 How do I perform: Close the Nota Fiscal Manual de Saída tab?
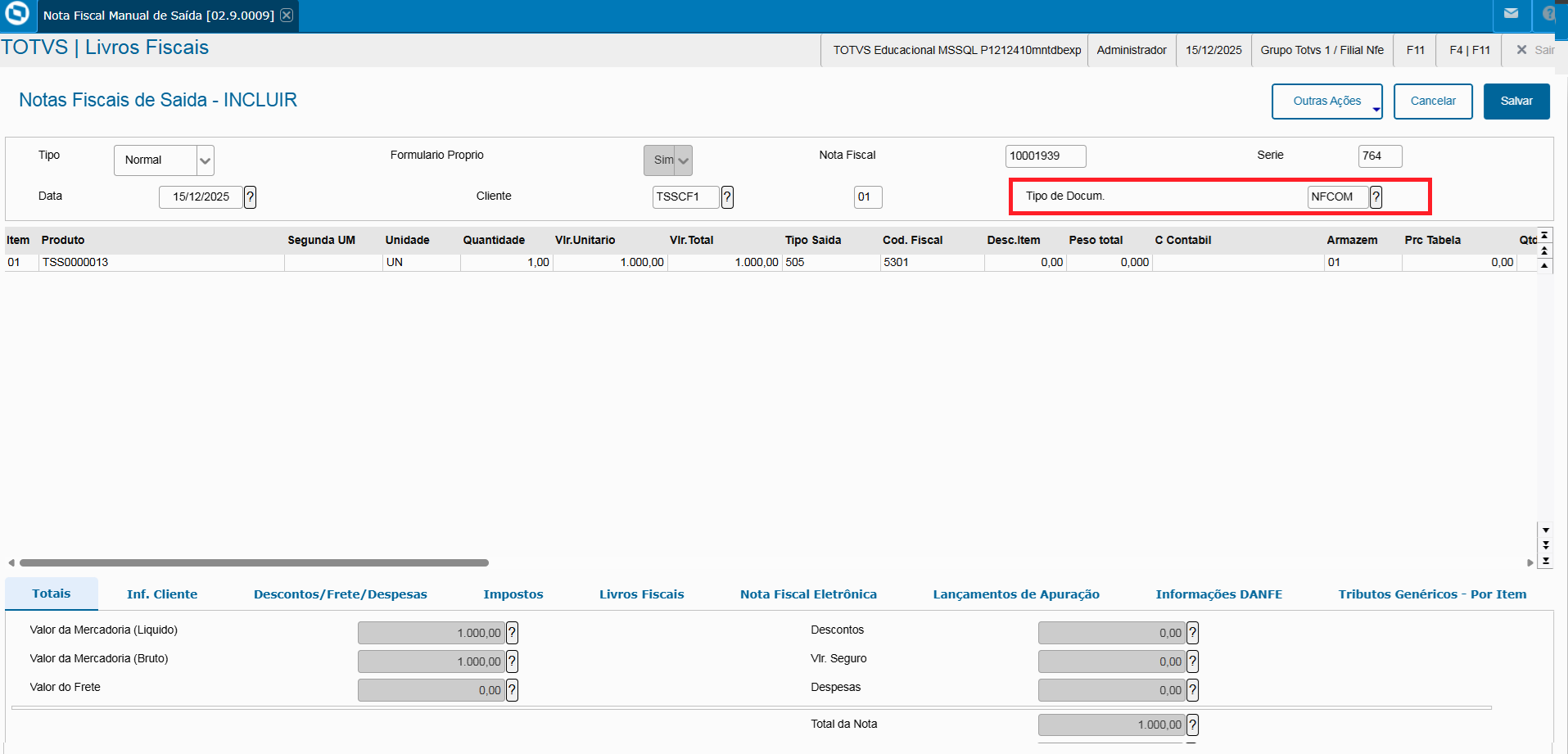287,16
